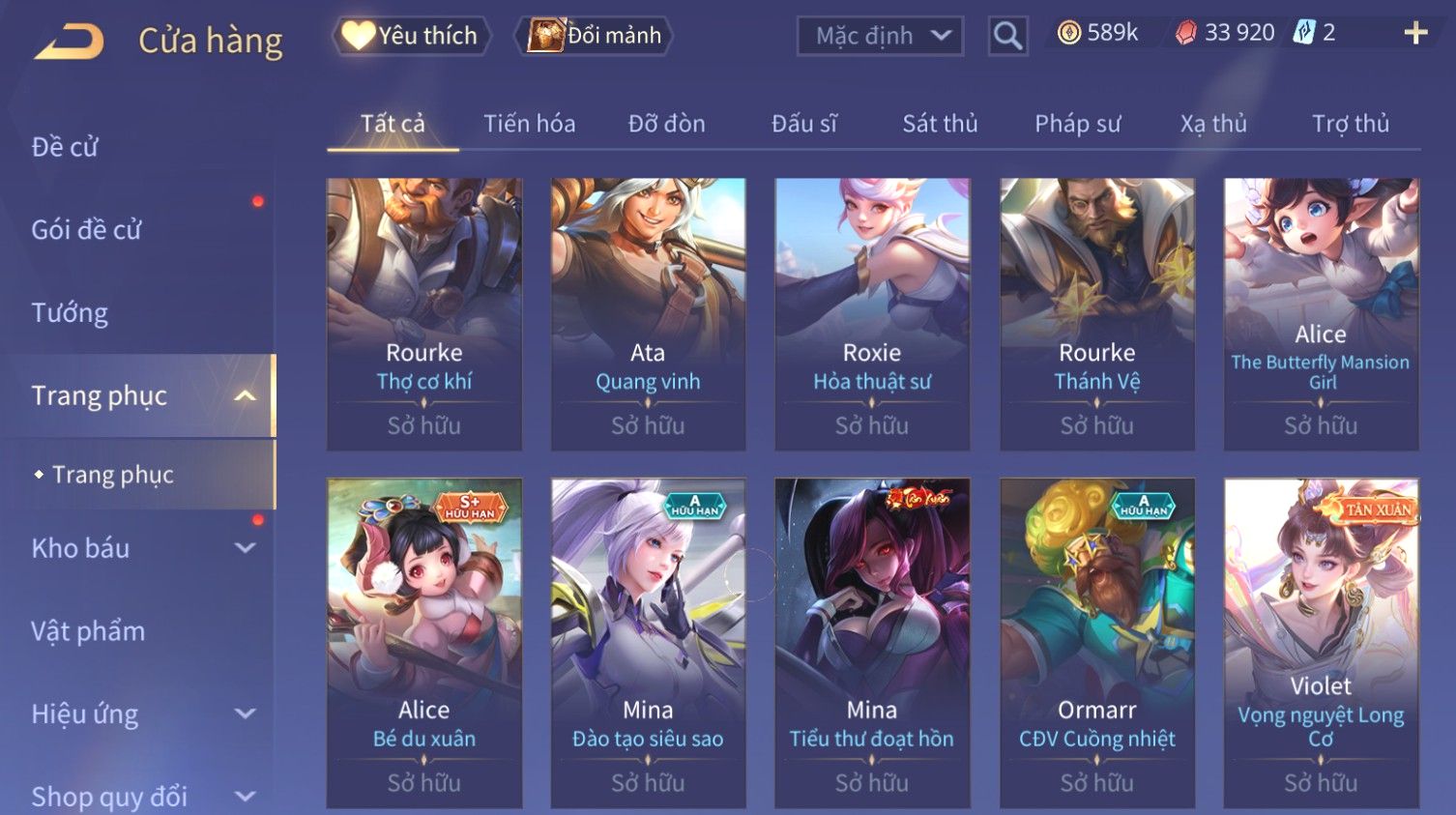The width and height of the screenshot is (1456, 815).
Task: Tap the gold coin balance 589k
Action: tap(1097, 33)
